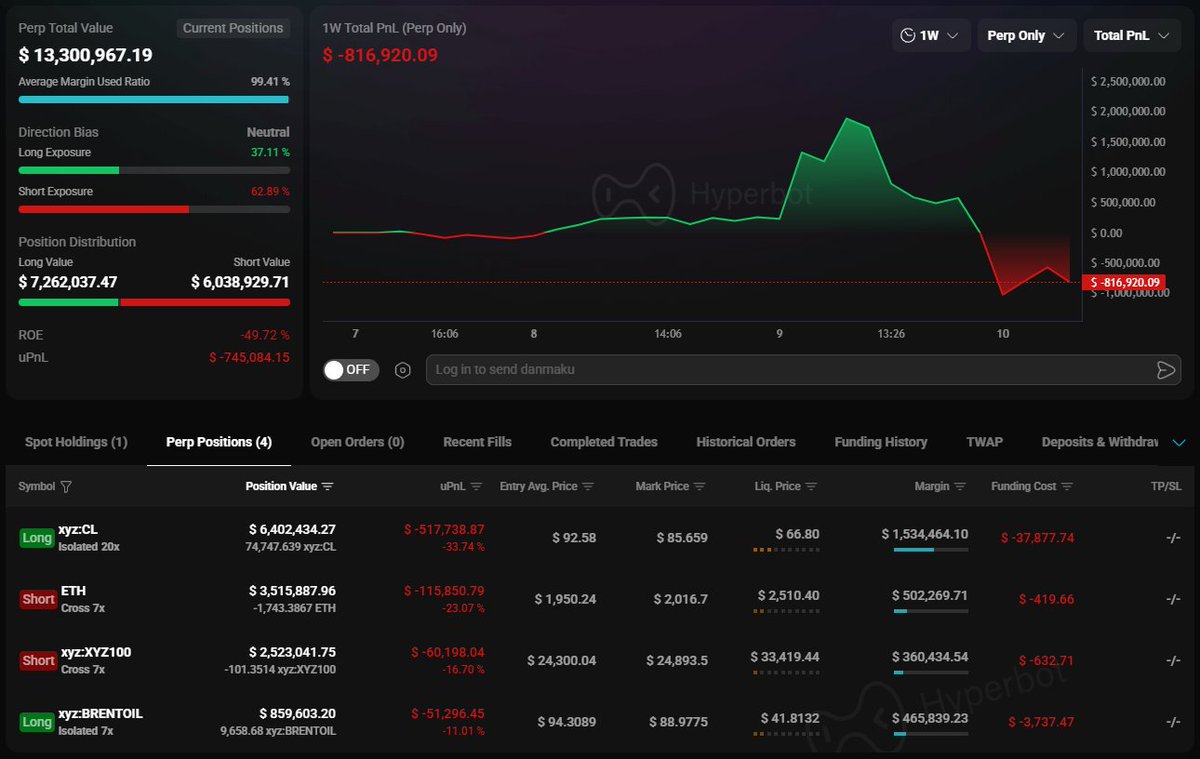Click the Mark Price sort icon

(699, 487)
